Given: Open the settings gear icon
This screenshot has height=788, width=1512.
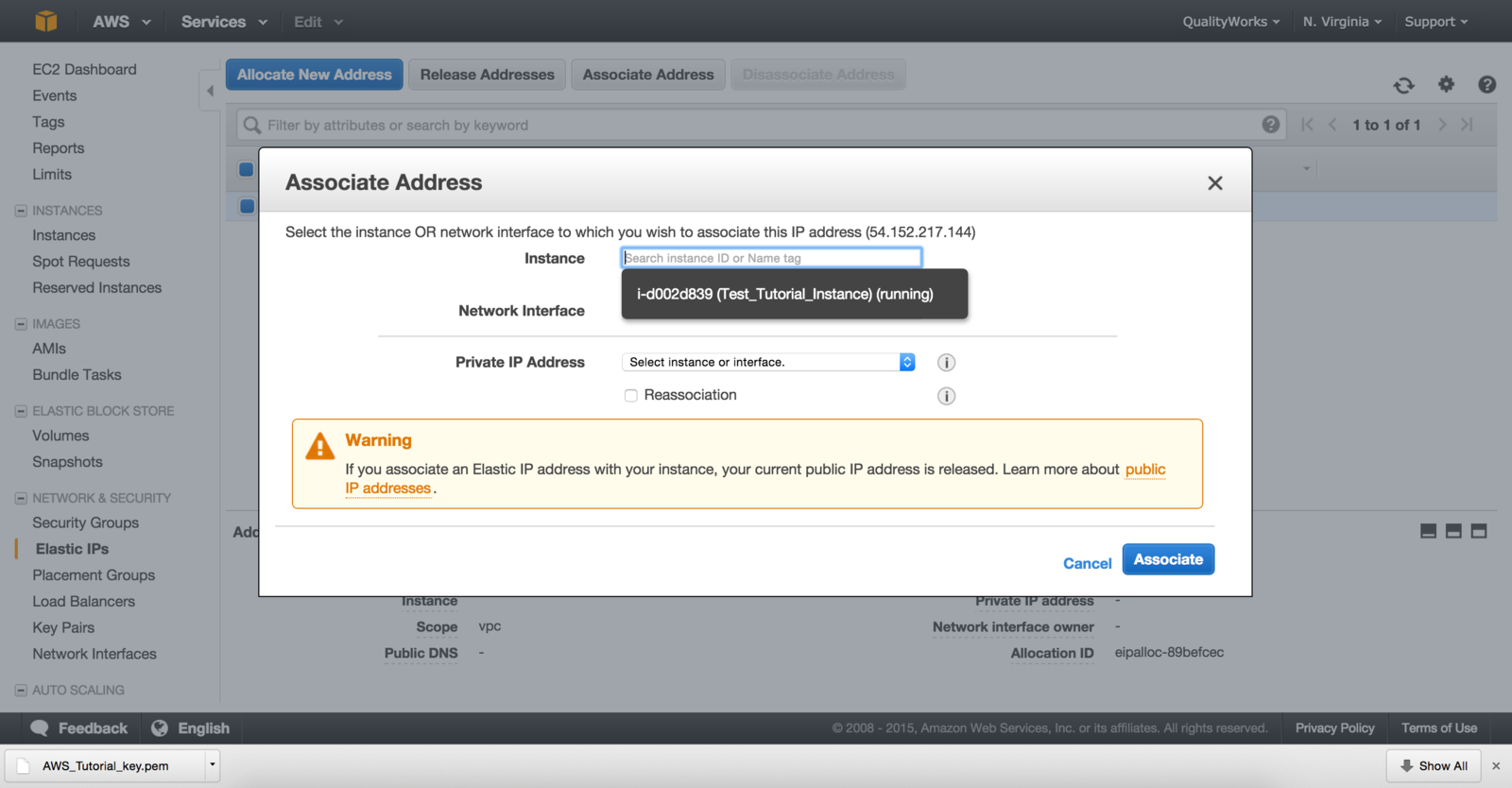Looking at the screenshot, I should point(1446,84).
